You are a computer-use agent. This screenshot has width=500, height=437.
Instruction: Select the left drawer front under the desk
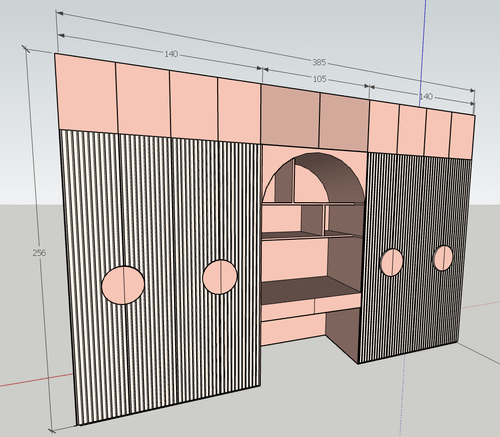(x=287, y=310)
